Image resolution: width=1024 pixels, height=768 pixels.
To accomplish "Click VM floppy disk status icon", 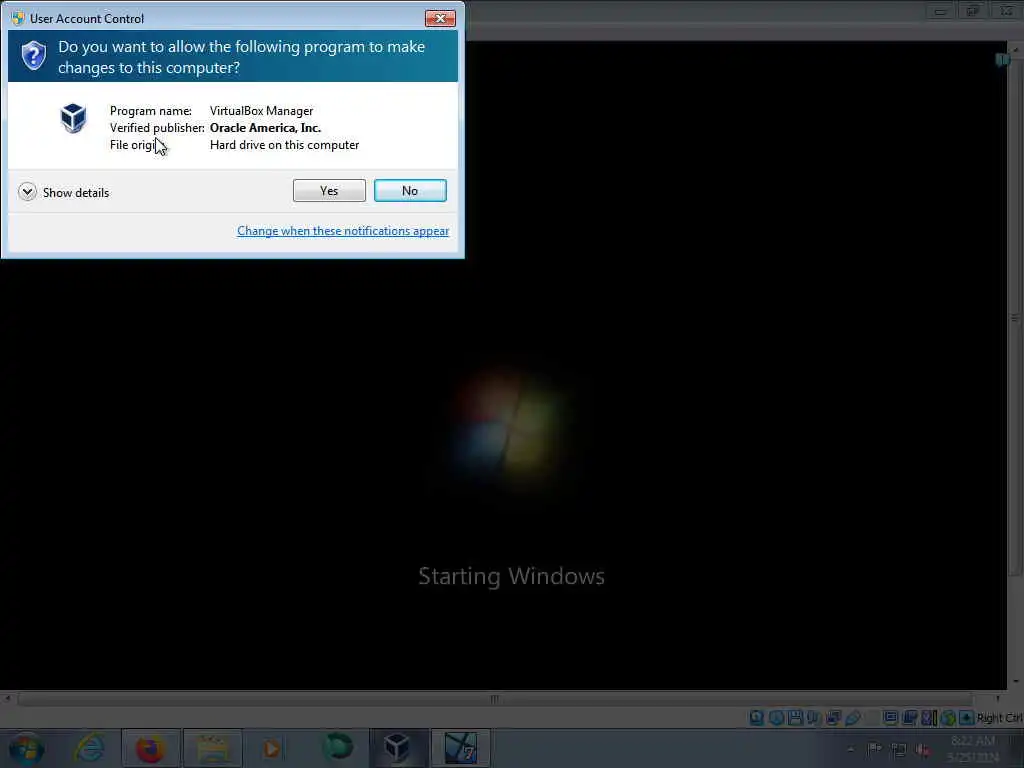I will 795,718.
